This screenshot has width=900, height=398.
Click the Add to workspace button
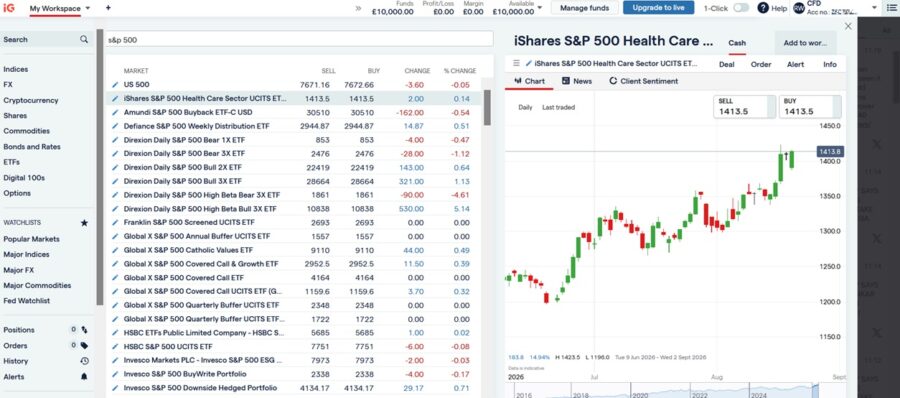coord(805,43)
